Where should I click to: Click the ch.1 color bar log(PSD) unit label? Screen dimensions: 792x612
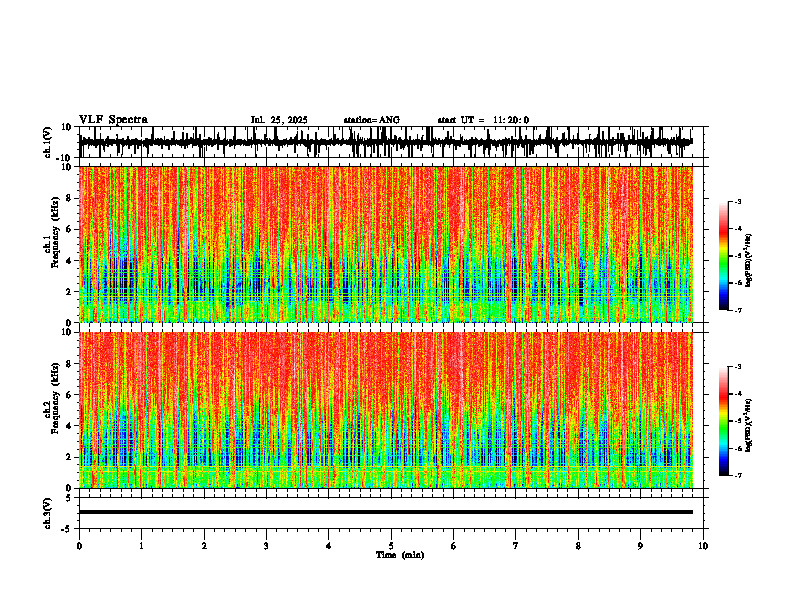749,260
